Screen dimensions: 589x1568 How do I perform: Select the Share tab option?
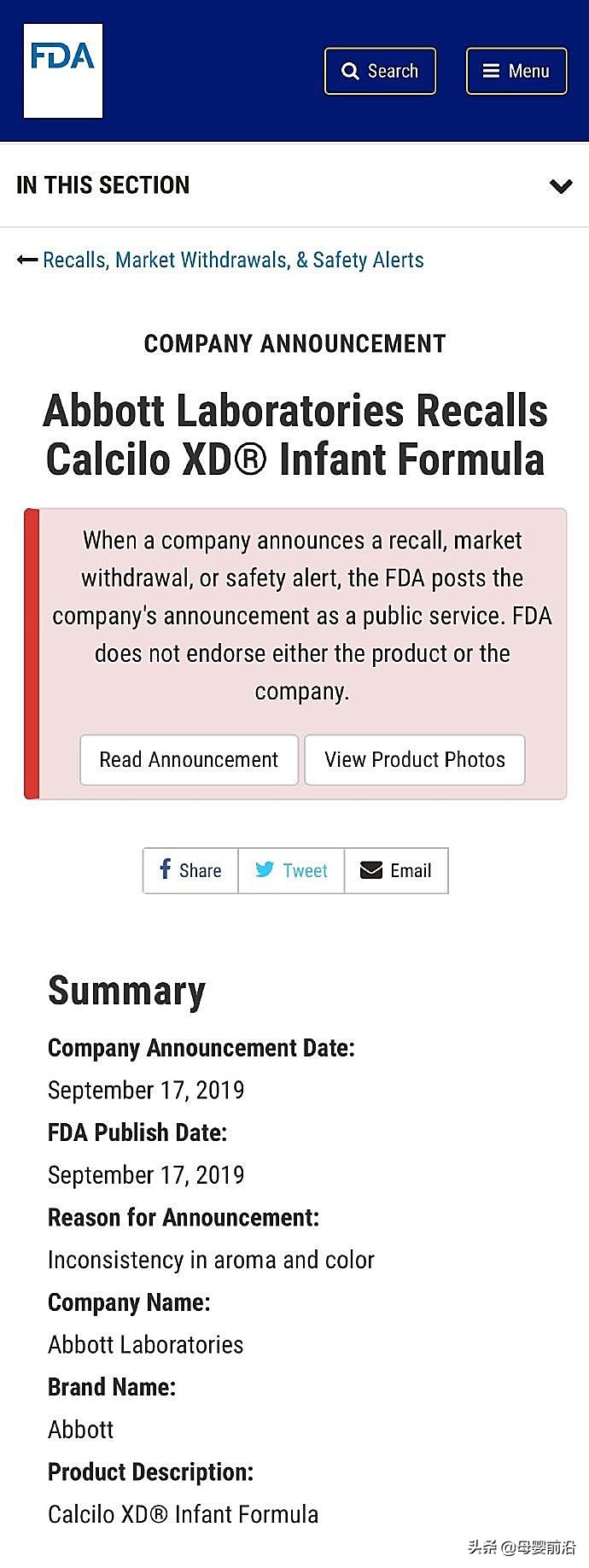click(x=190, y=870)
